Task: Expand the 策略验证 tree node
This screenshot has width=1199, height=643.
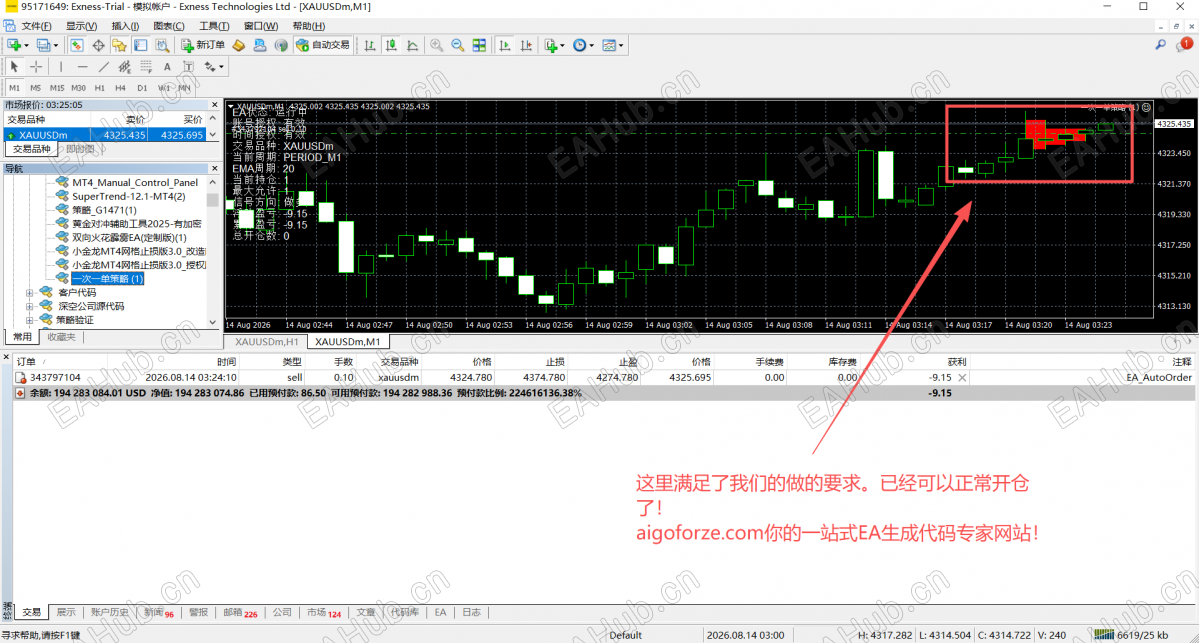Action: click(x=30, y=320)
